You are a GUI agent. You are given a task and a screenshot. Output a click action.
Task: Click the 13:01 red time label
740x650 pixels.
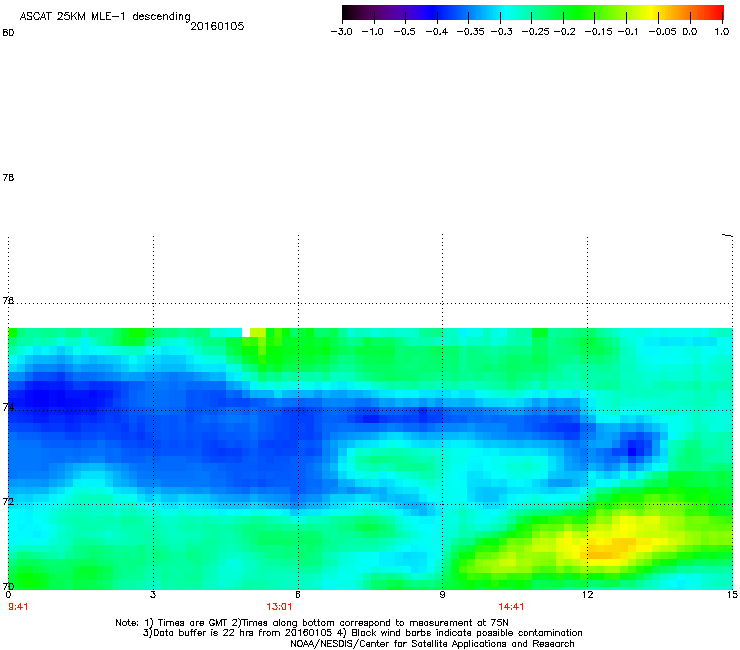click(x=279, y=607)
